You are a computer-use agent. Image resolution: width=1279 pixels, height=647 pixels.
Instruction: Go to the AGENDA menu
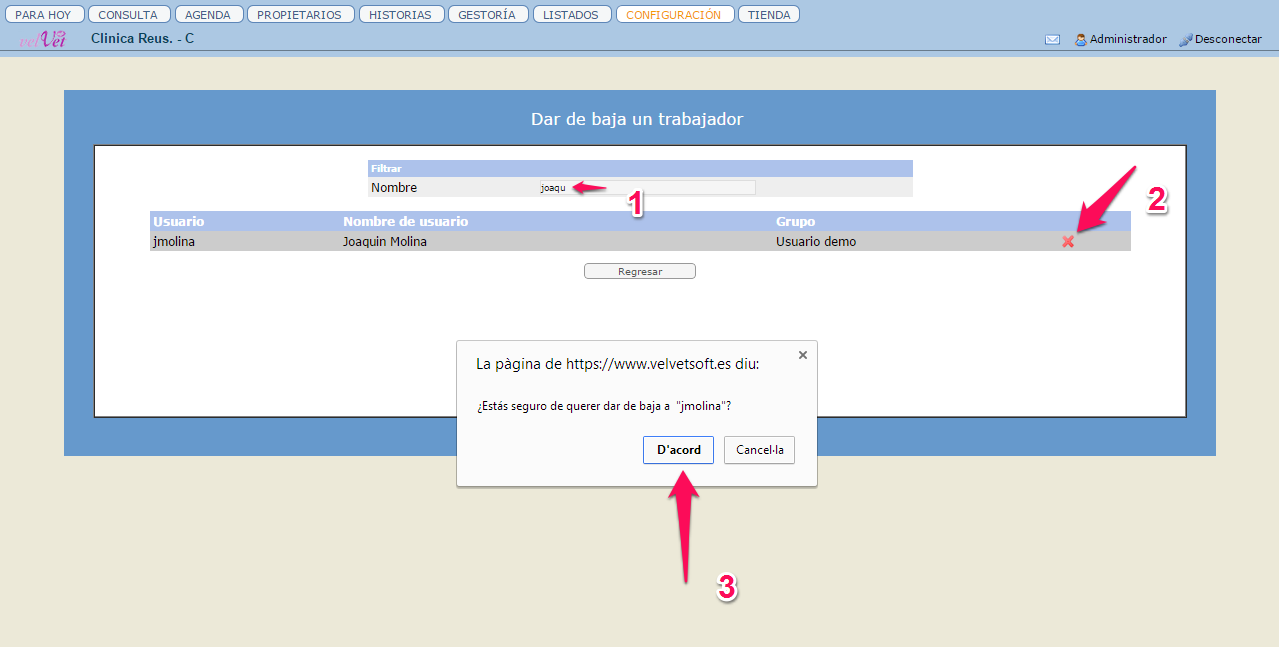click(x=208, y=15)
